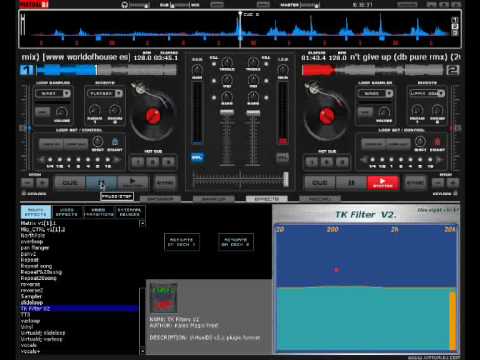Click the CUE button on right deck

(320, 183)
